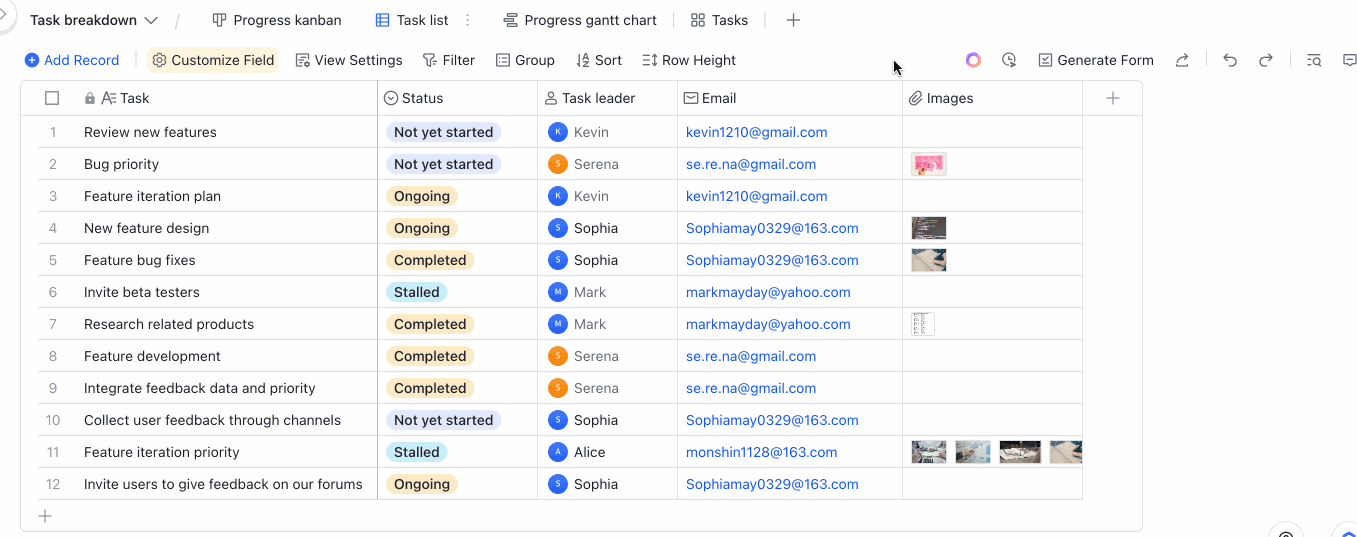Toggle the select-all checkbox in header
This screenshot has width=1357, height=537.
click(x=52, y=98)
